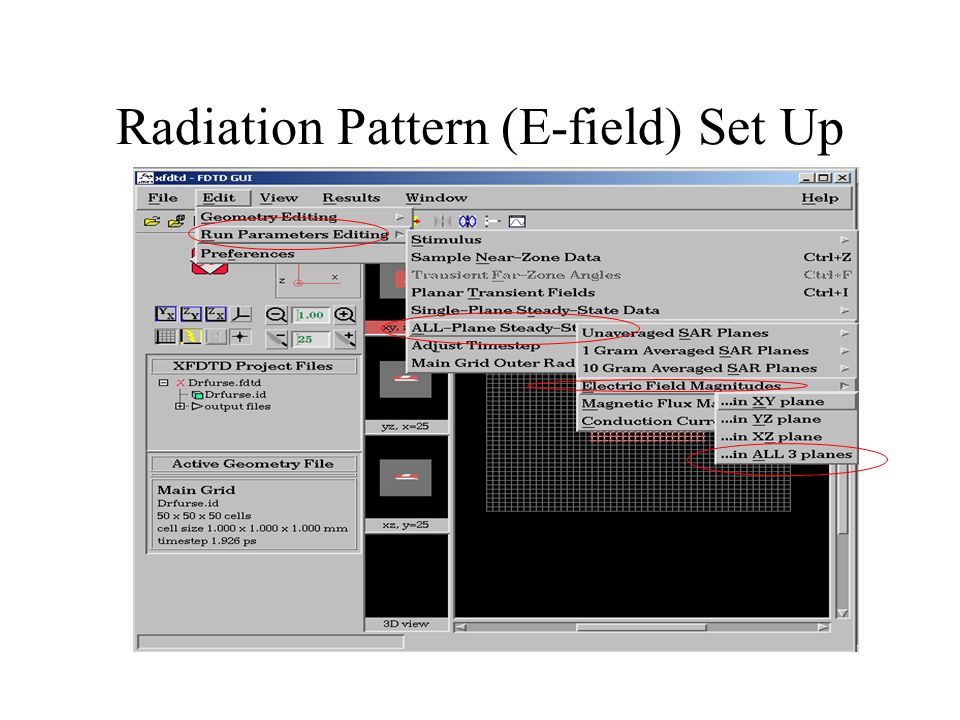Expand 1 Gram Averaged SAR Planes arrow
Screen dimensions: 960x720
pyautogui.click(x=845, y=351)
